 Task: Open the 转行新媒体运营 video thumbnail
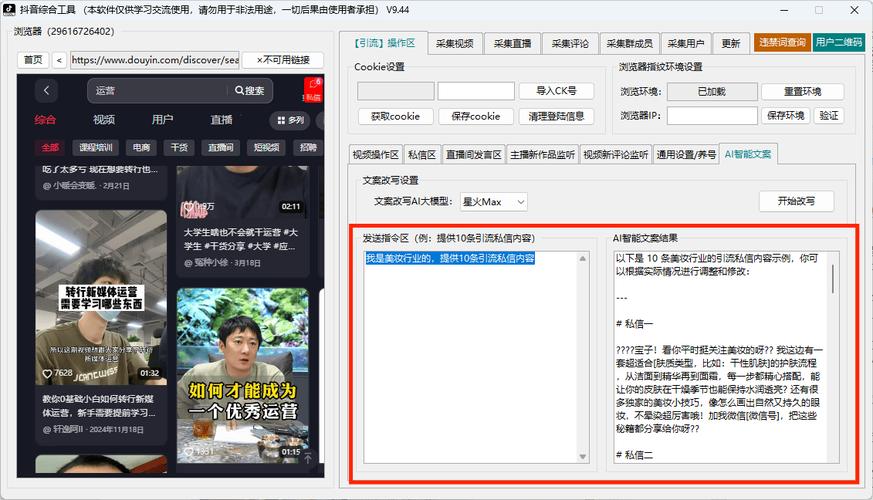click(x=101, y=297)
